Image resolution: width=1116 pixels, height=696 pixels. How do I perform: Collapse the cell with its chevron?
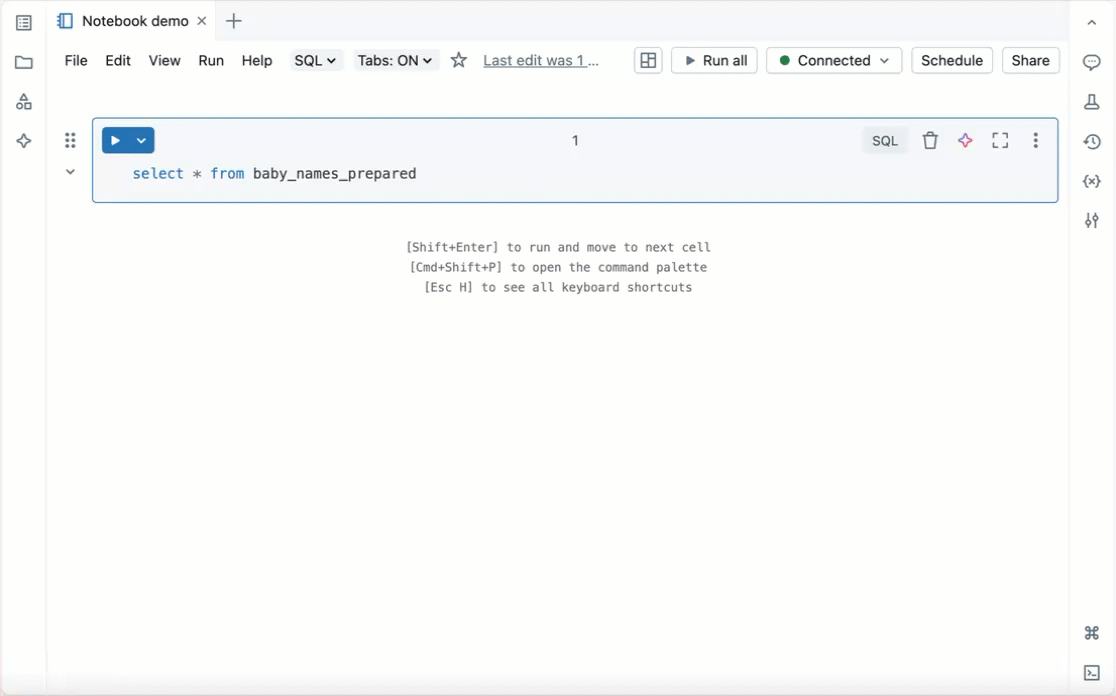(70, 171)
